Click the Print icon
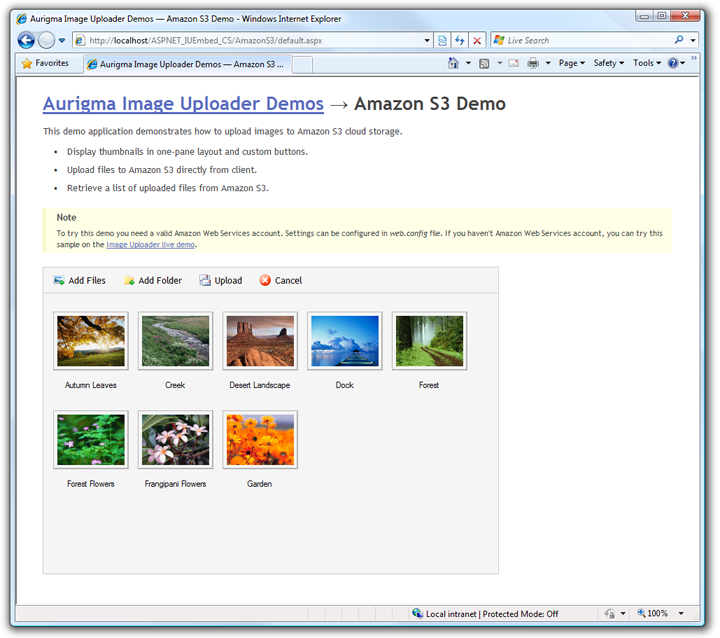This screenshot has height=638, width=720. pos(533,63)
